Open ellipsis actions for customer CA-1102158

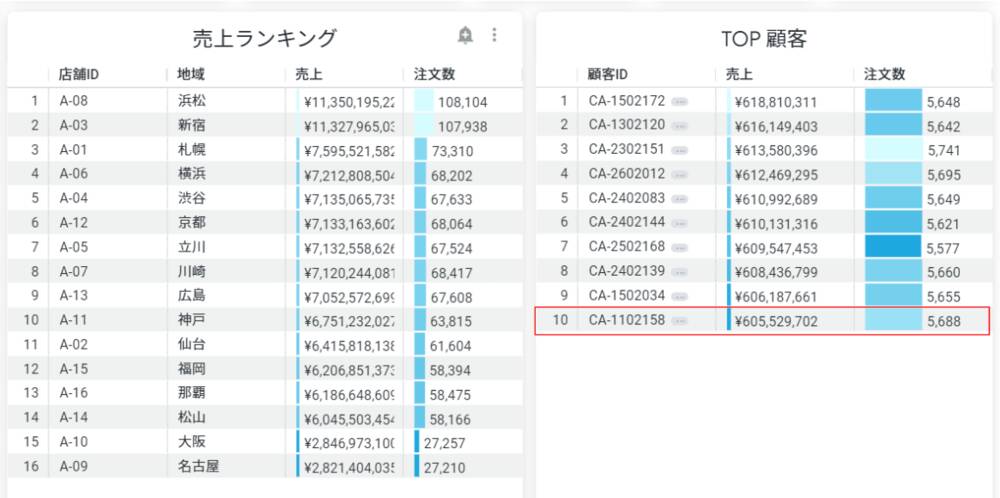pyautogui.click(x=680, y=321)
